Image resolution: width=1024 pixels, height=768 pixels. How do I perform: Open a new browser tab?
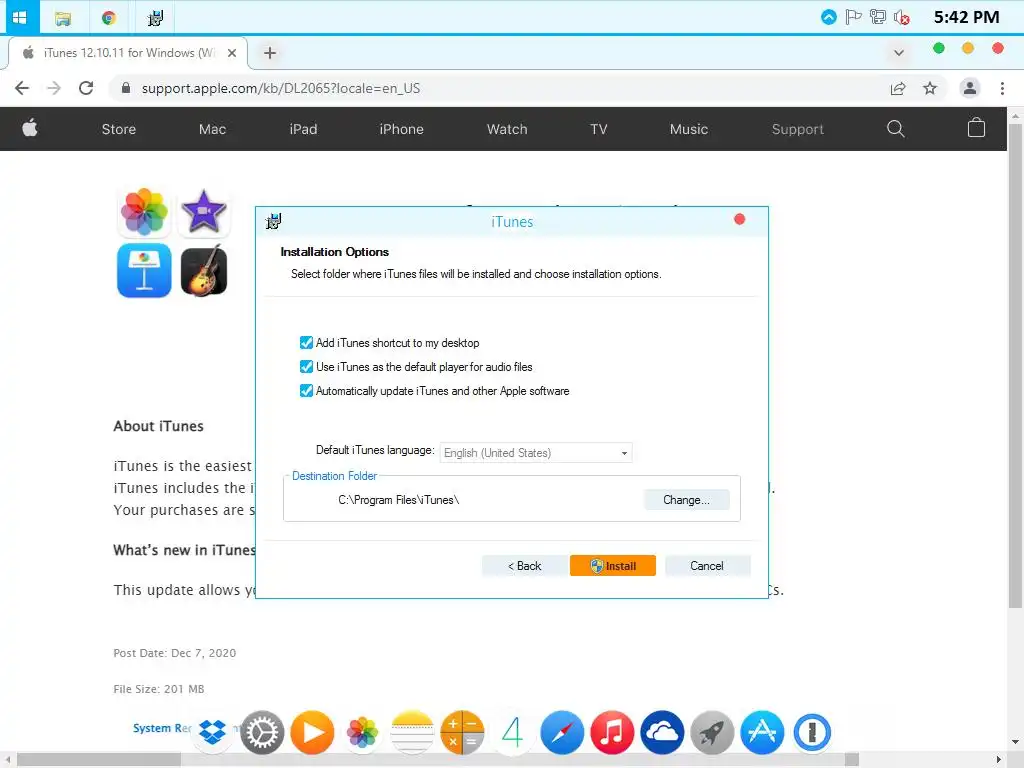[x=270, y=53]
